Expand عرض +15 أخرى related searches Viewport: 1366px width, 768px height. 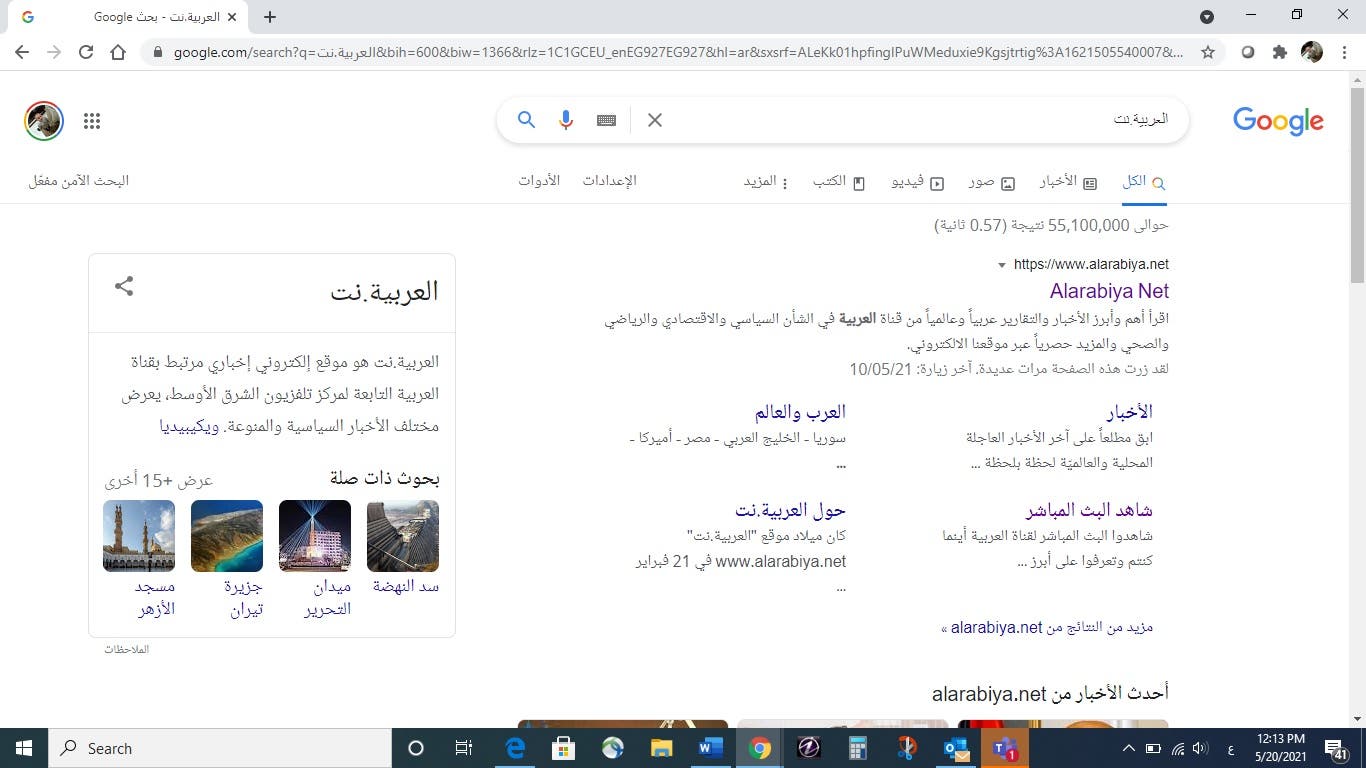click(160, 480)
